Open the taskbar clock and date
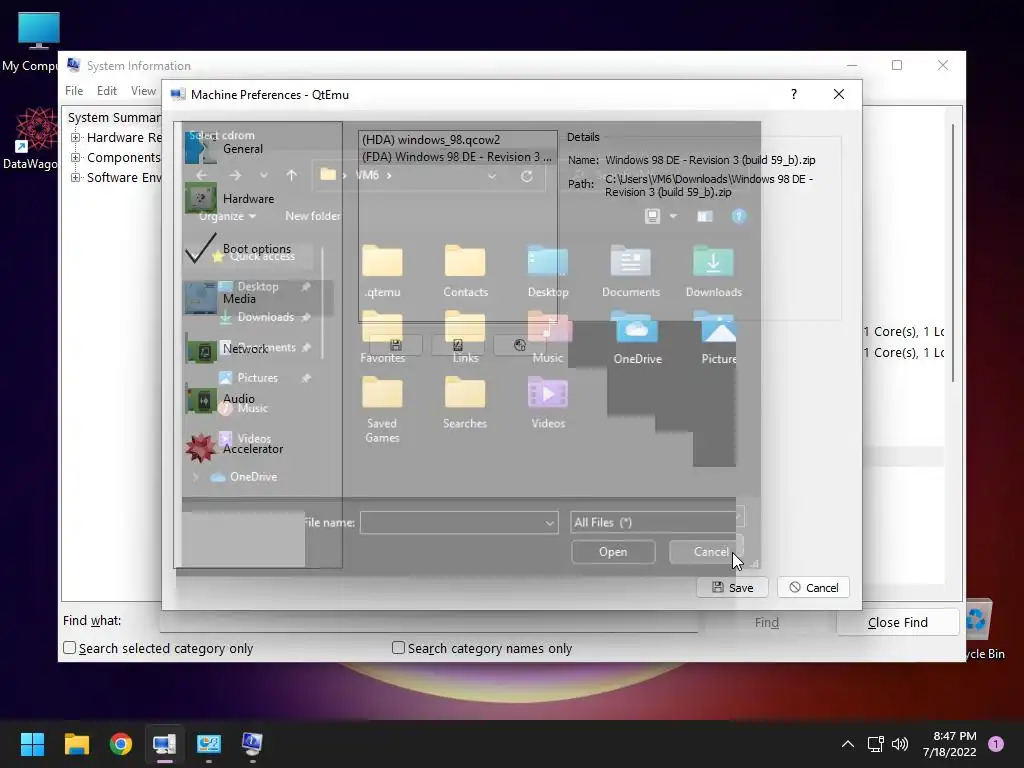This screenshot has height=768, width=1024. pyautogui.click(x=950, y=744)
